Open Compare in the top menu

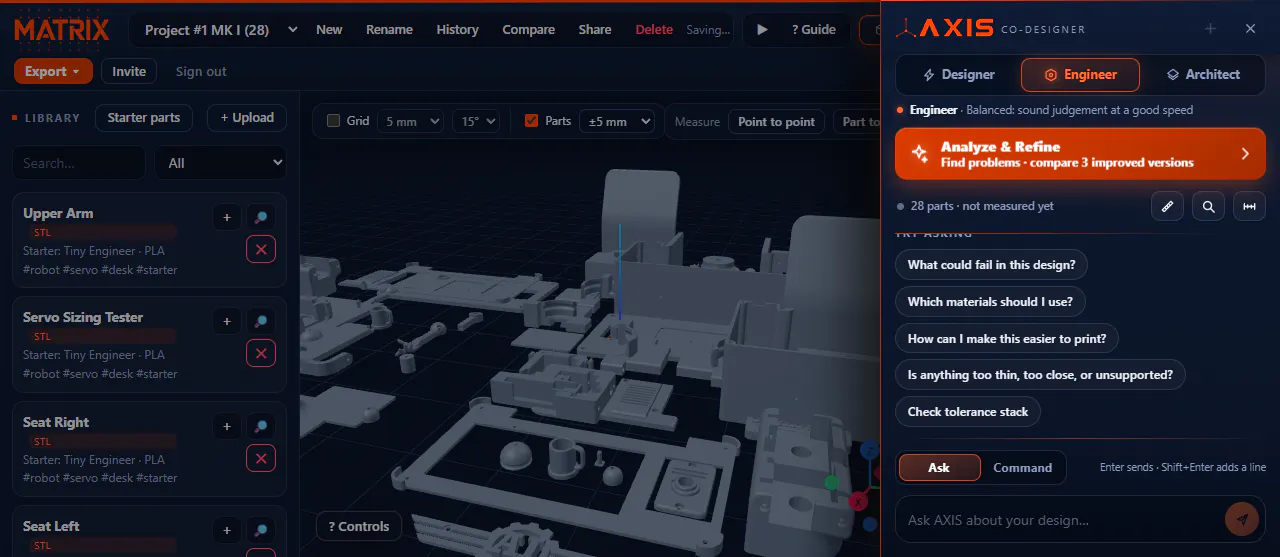click(x=528, y=30)
